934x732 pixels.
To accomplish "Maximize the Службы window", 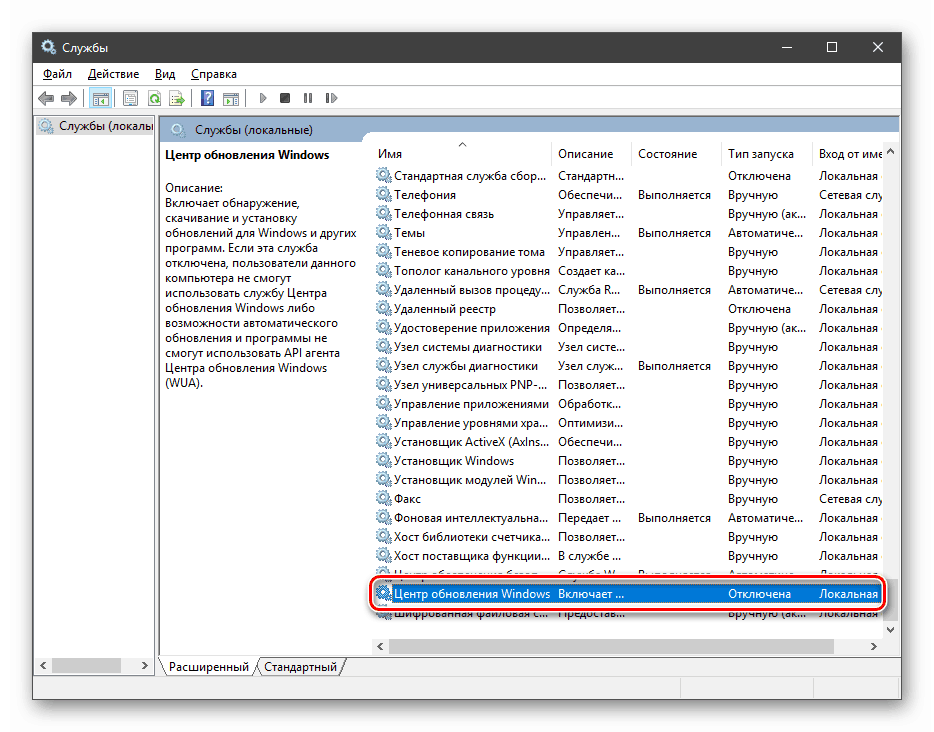I will pos(832,47).
